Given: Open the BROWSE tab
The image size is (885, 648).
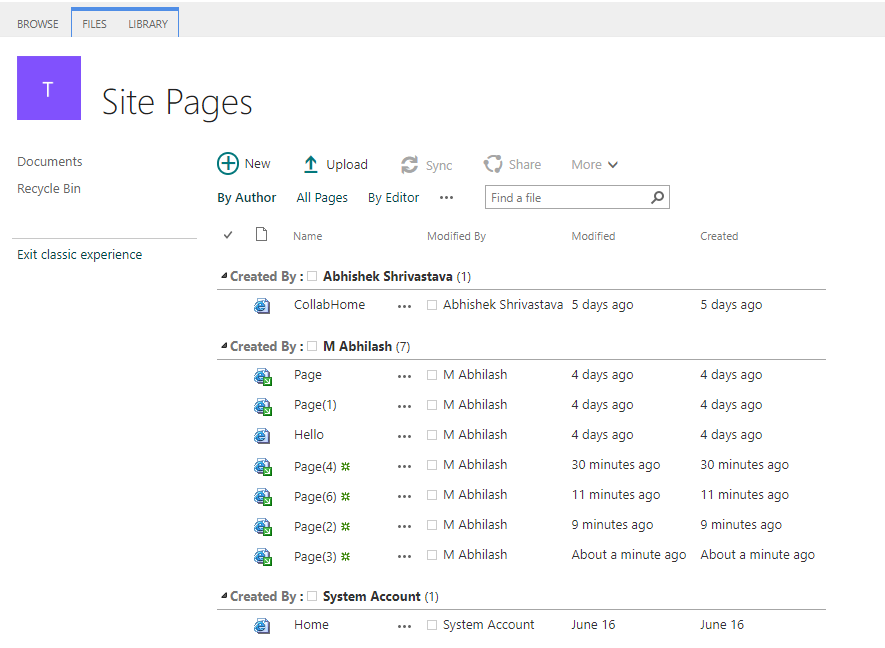Looking at the screenshot, I should 37,24.
